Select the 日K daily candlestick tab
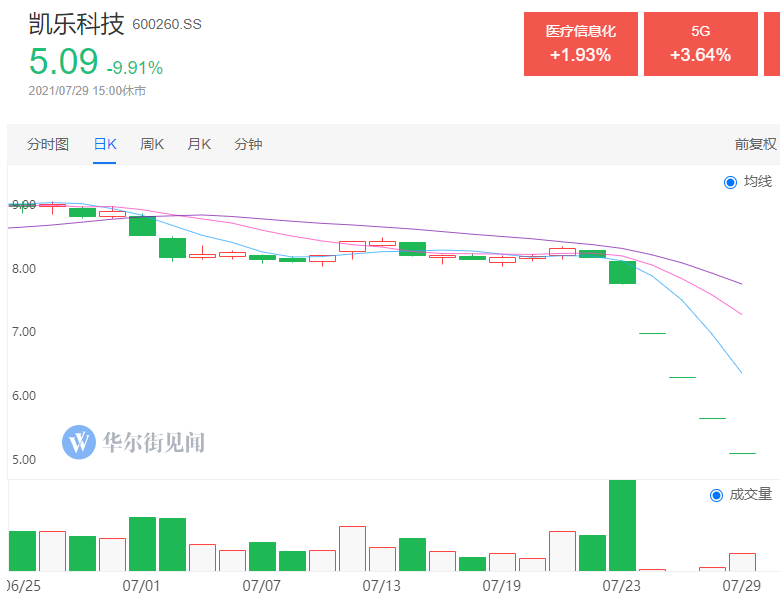780x599 pixels. [105, 144]
